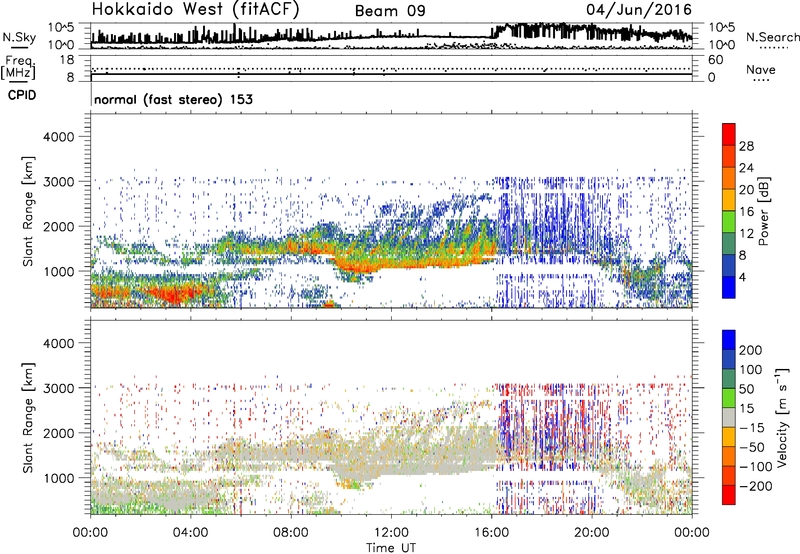This screenshot has height=554, width=800.
Task: Click the "04:00" time tick label
Action: tap(190, 533)
